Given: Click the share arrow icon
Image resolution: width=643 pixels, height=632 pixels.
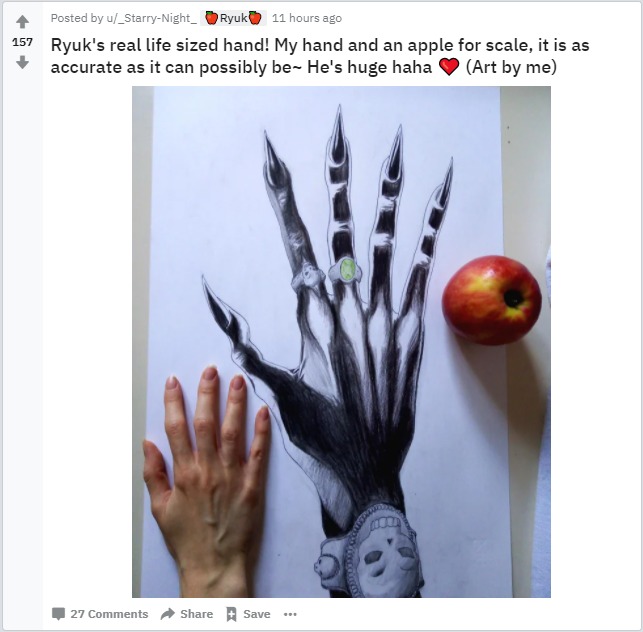Looking at the screenshot, I should [x=168, y=614].
